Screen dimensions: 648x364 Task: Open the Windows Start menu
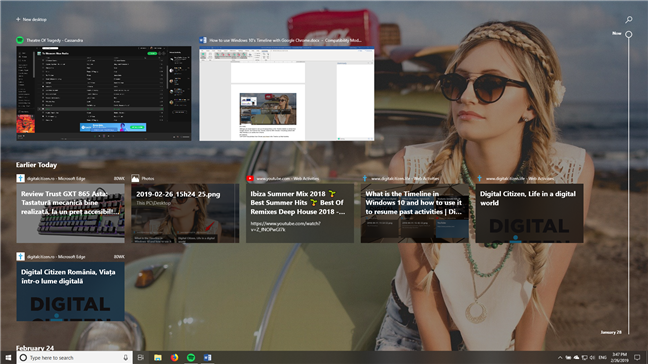tap(8, 357)
